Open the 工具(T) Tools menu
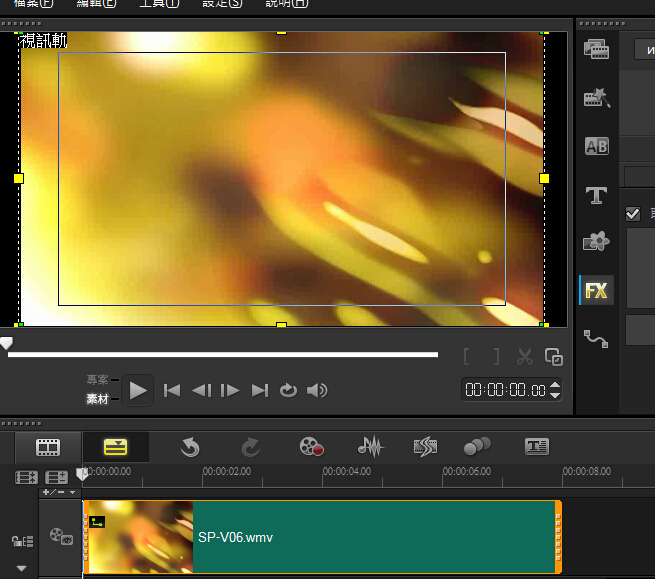 point(159,4)
